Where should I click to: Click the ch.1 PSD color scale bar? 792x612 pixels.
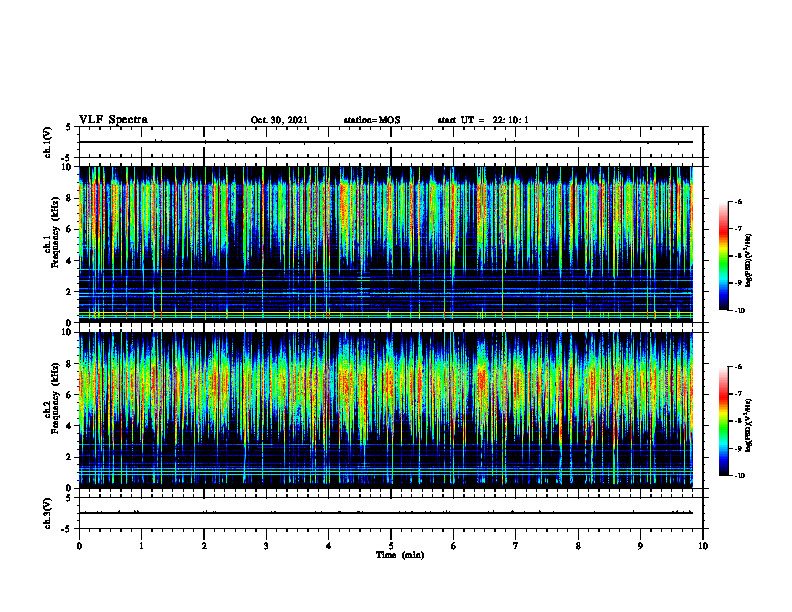pyautogui.click(x=723, y=256)
